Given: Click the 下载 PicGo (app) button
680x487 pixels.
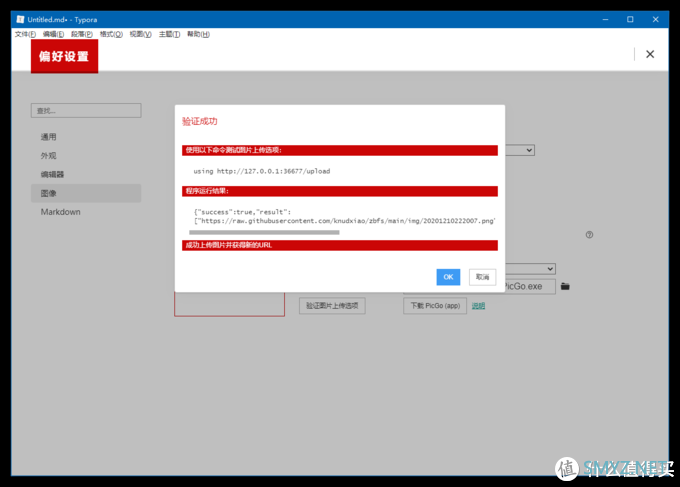Looking at the screenshot, I should click(x=434, y=305).
